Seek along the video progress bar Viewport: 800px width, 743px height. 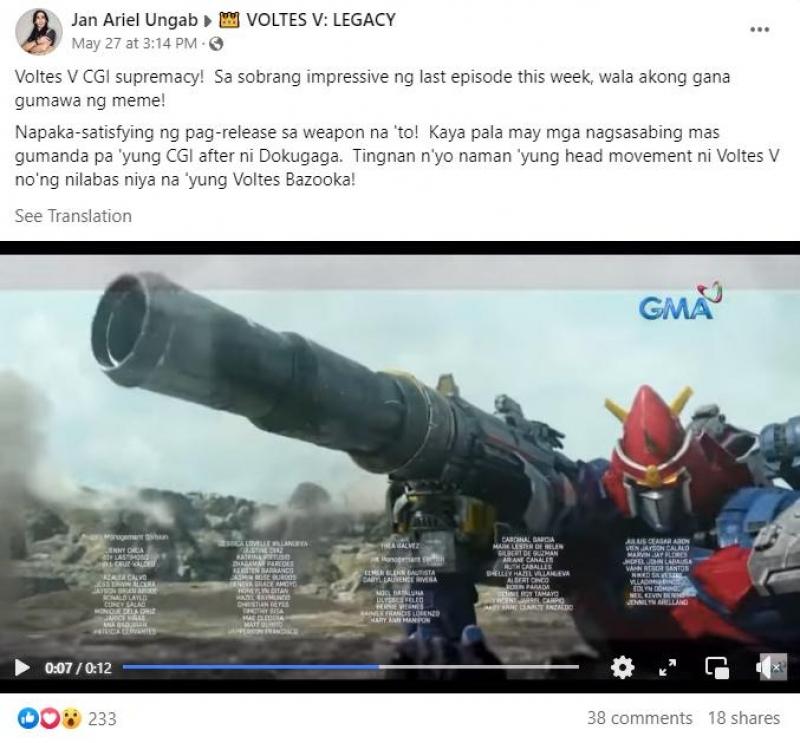(x=351, y=667)
